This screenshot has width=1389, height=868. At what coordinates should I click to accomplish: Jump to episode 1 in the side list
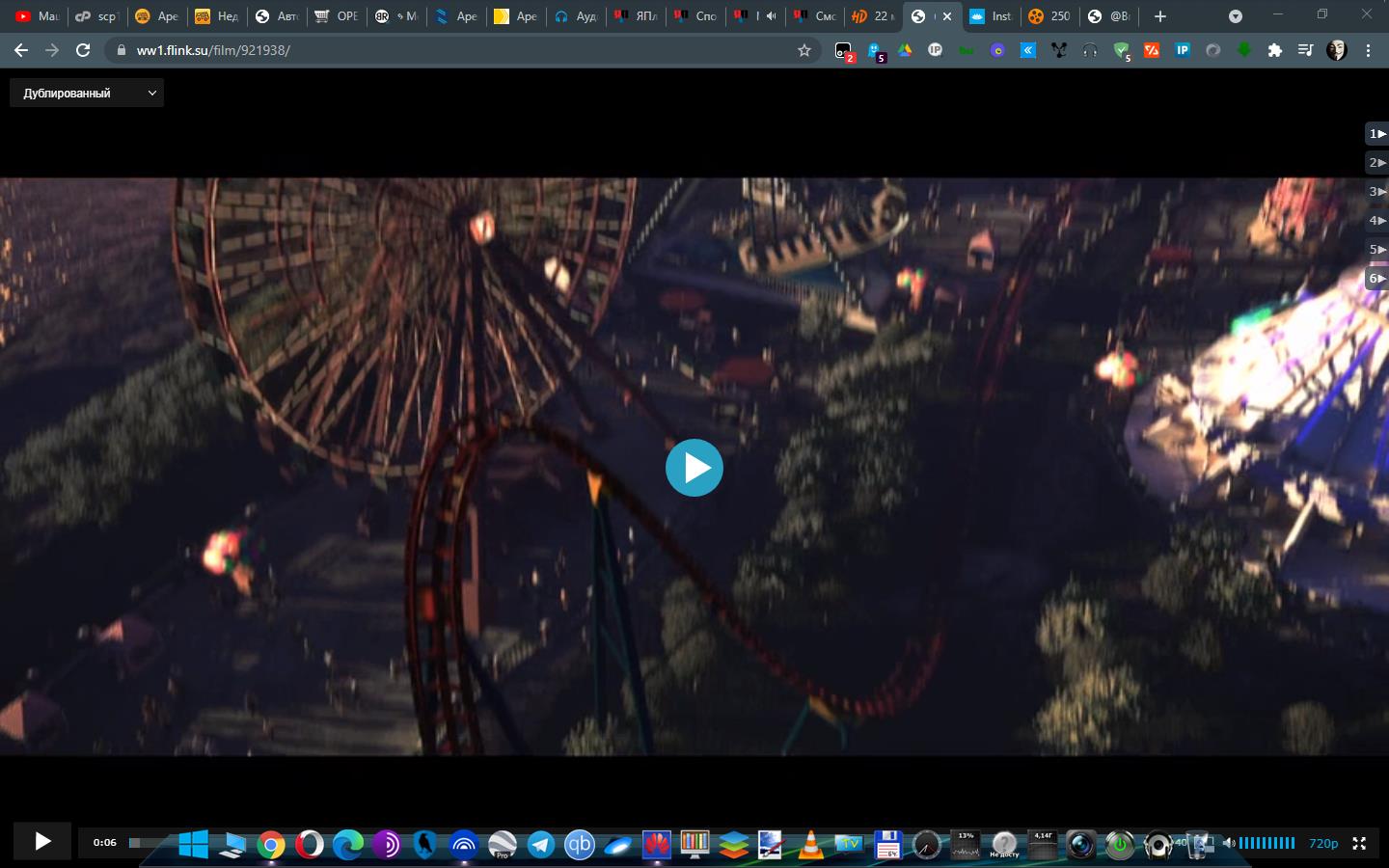click(1376, 134)
